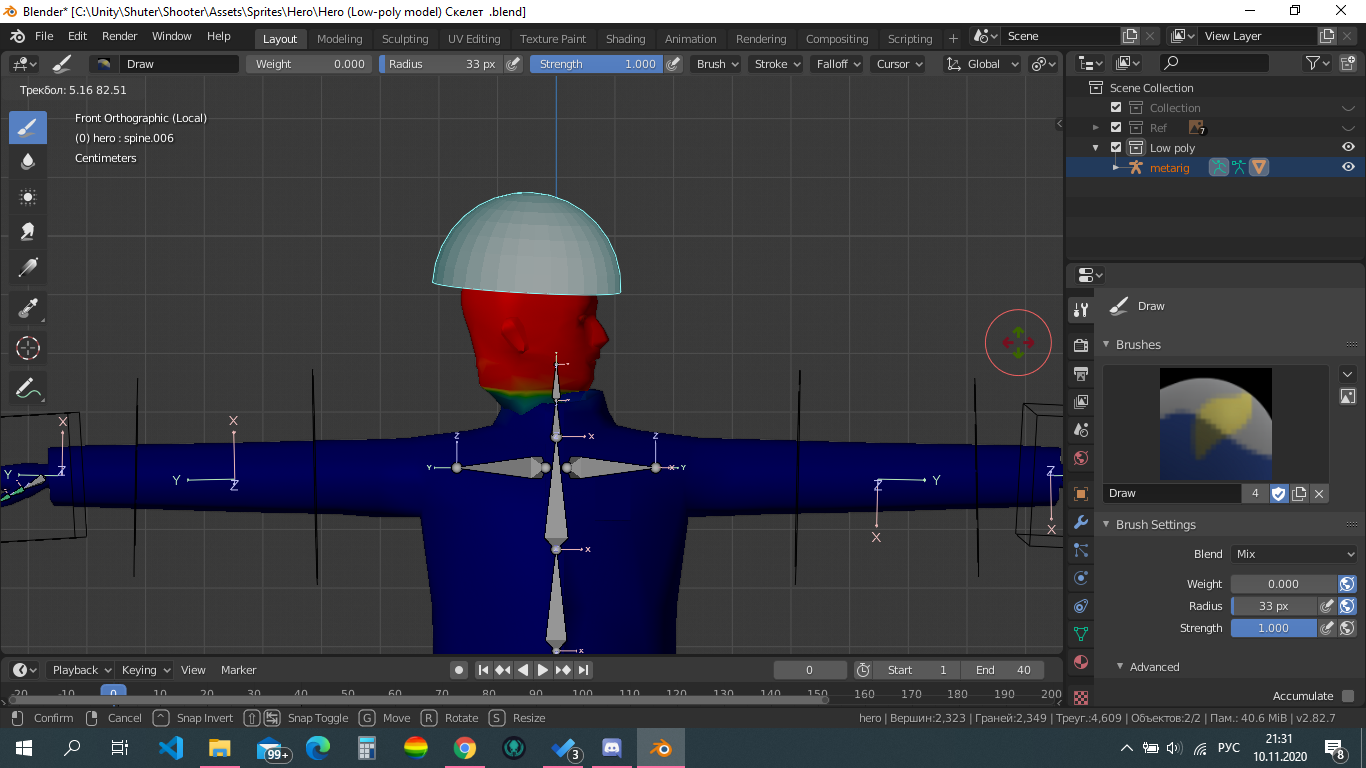1366x768 pixels.
Task: Open View Layer properties tab
Action: 1080,402
